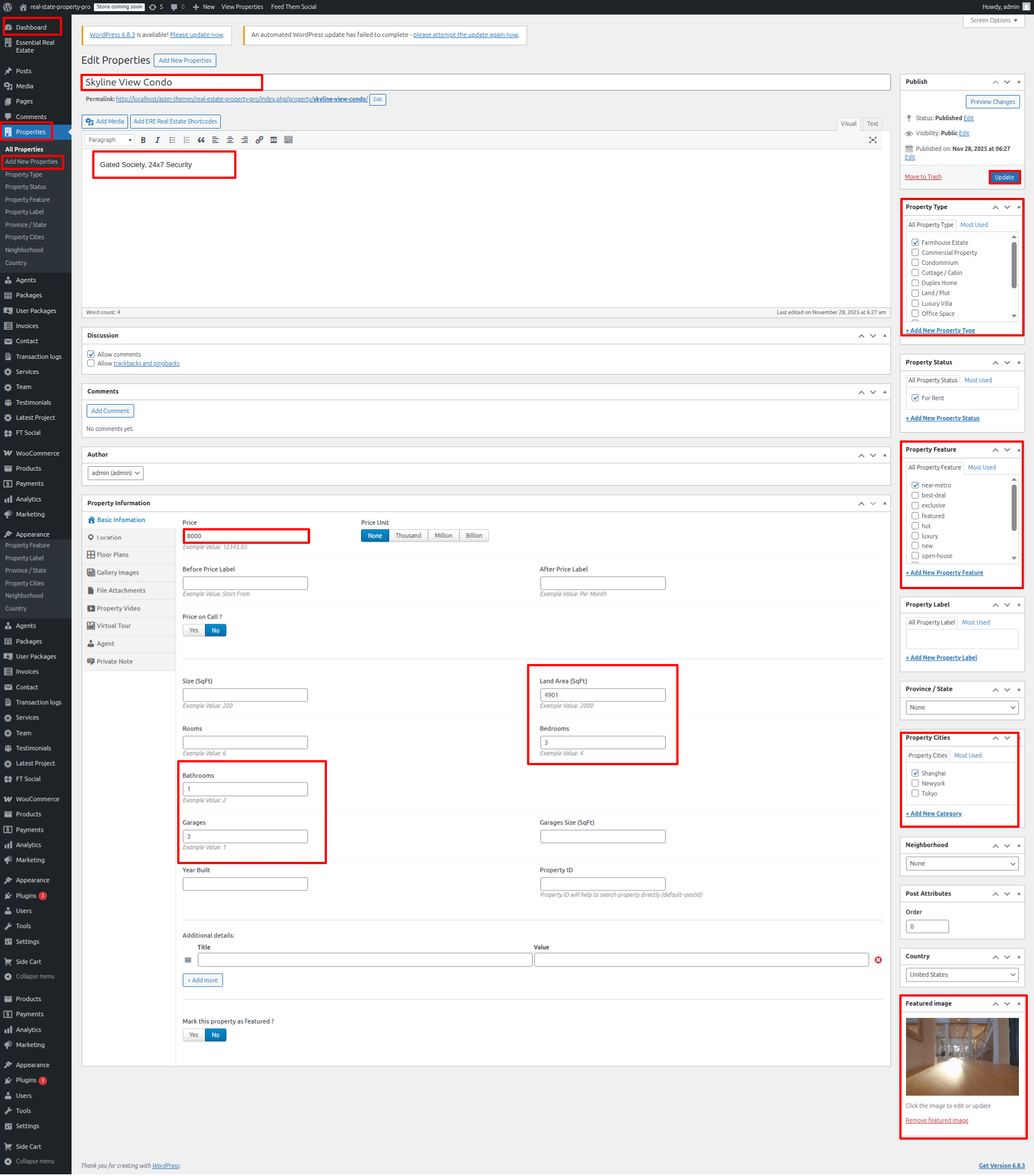
Task: Open the Paragraph format dropdown
Action: pos(110,140)
